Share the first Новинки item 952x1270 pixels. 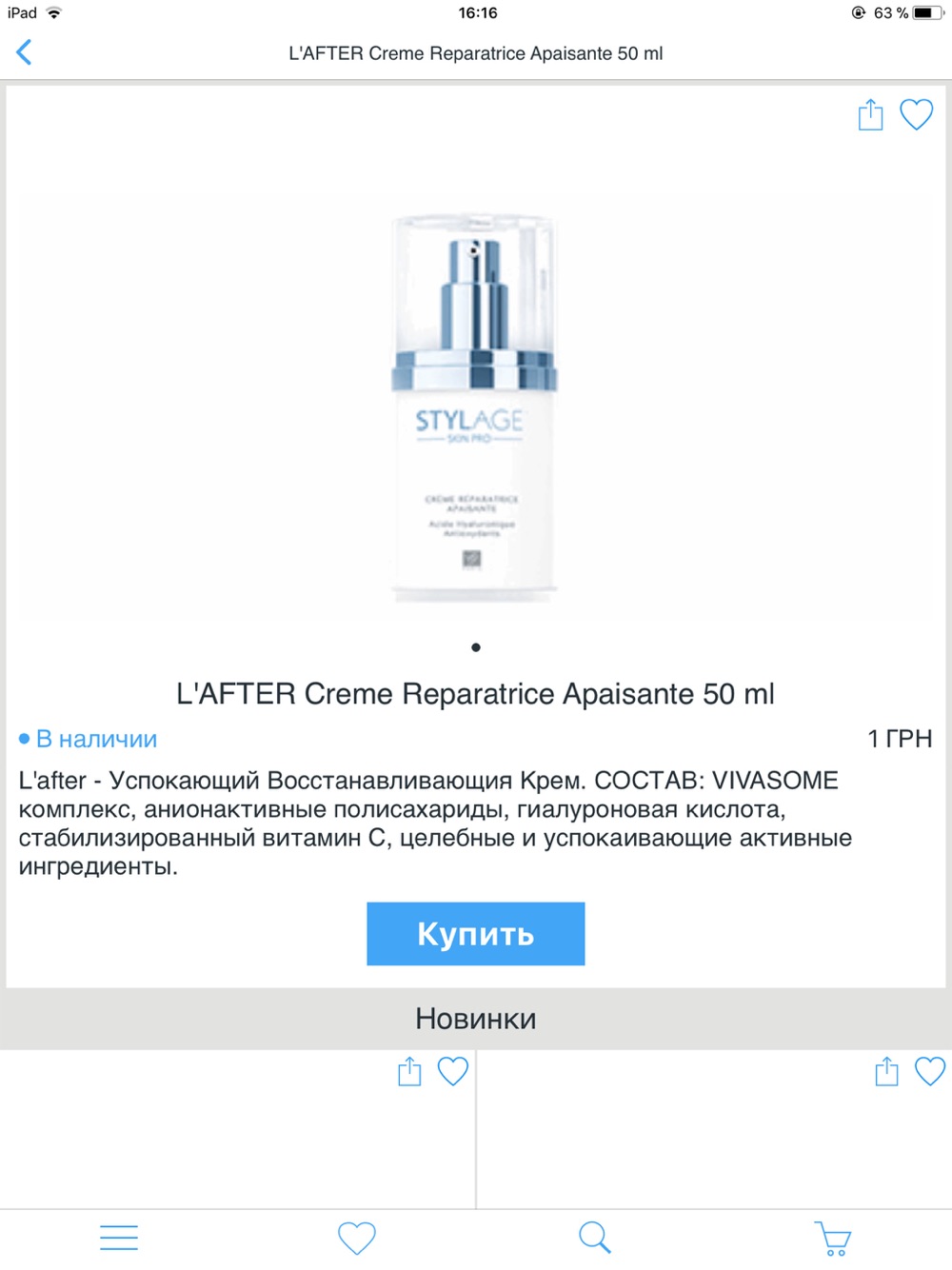[x=409, y=1071]
